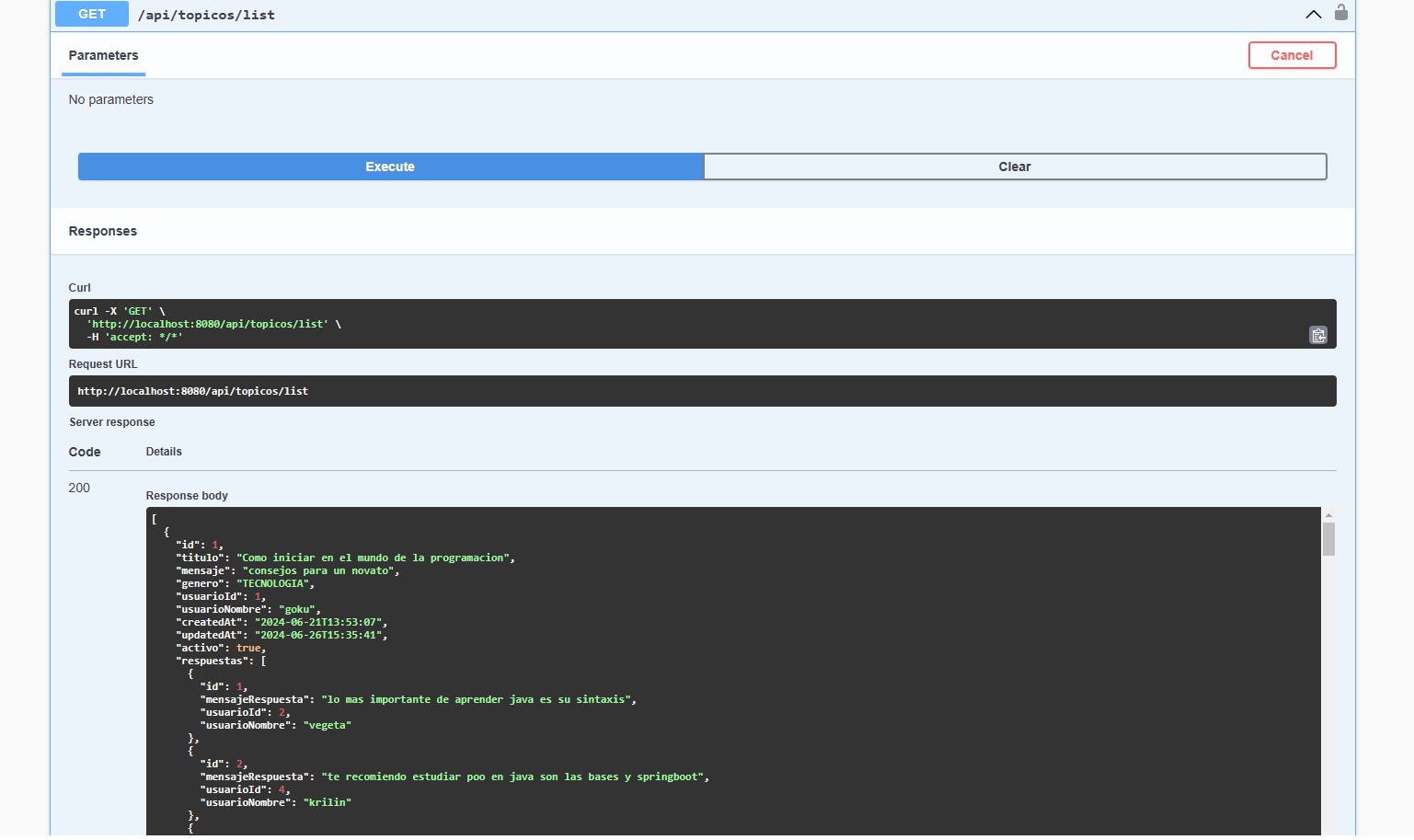Viewport: 1414px width, 840px height.
Task: Click the "activo": true line
Action: (221, 648)
